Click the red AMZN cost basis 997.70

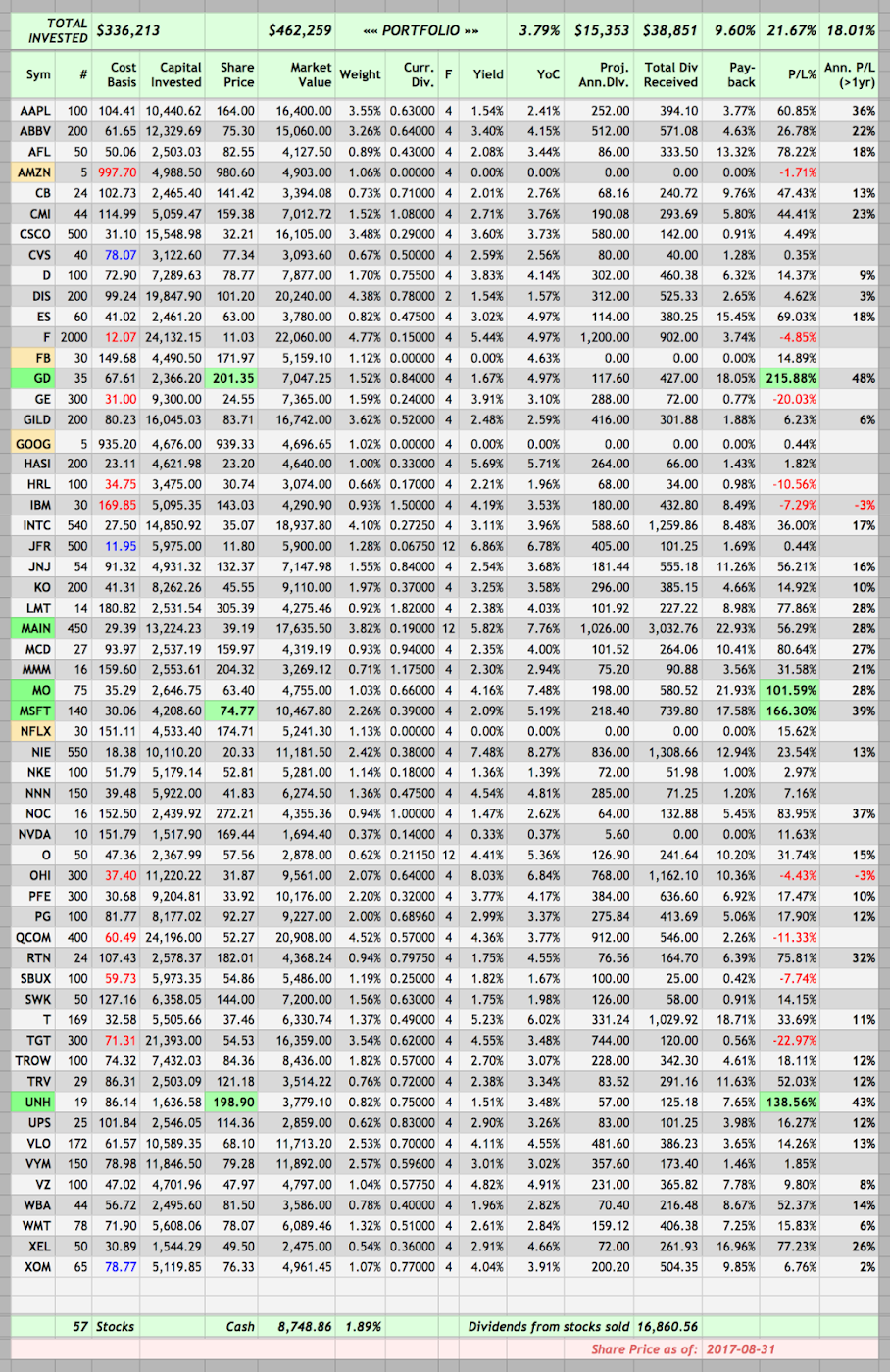(118, 172)
